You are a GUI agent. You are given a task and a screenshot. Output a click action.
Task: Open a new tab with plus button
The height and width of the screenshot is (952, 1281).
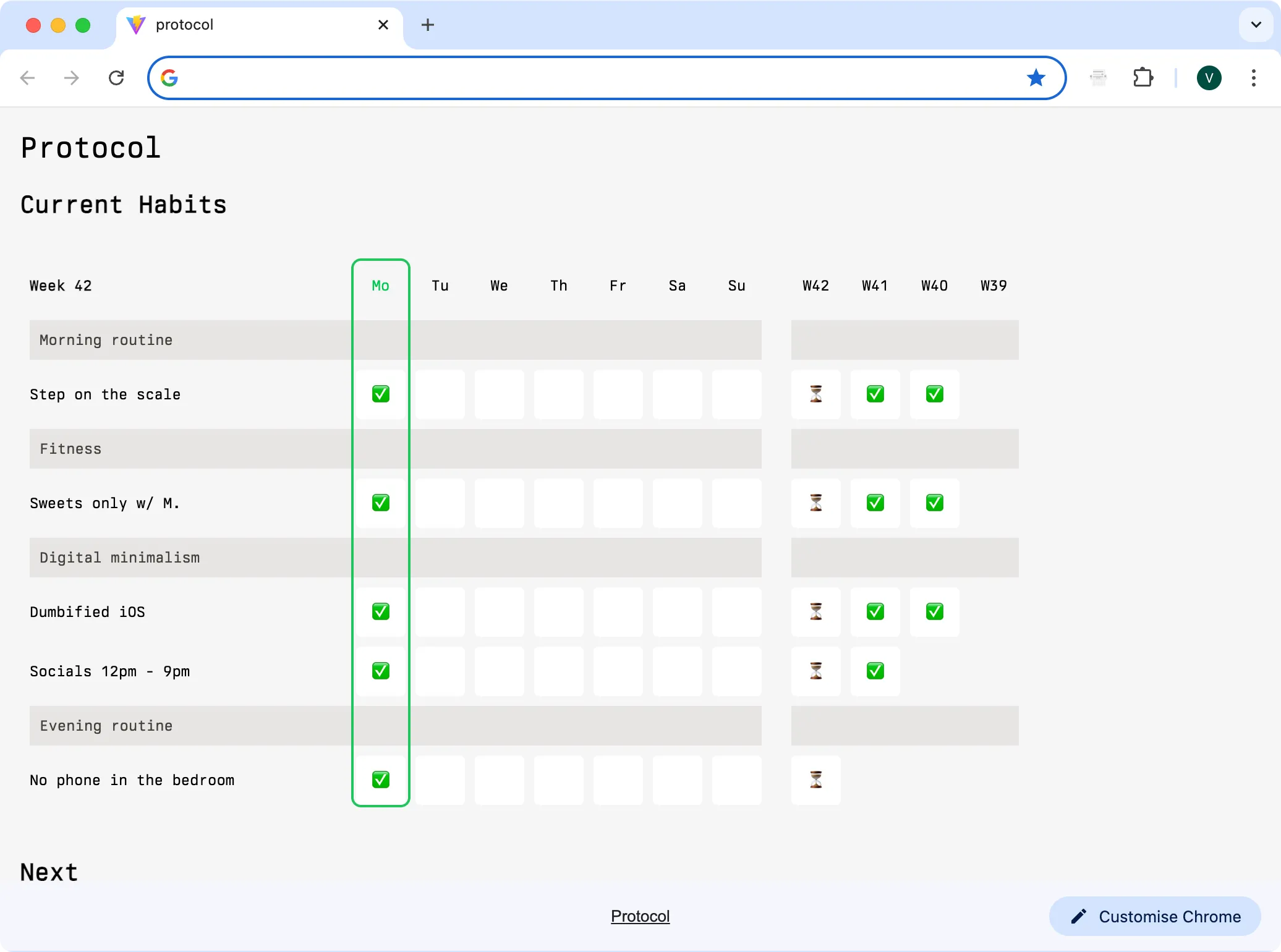tap(427, 25)
